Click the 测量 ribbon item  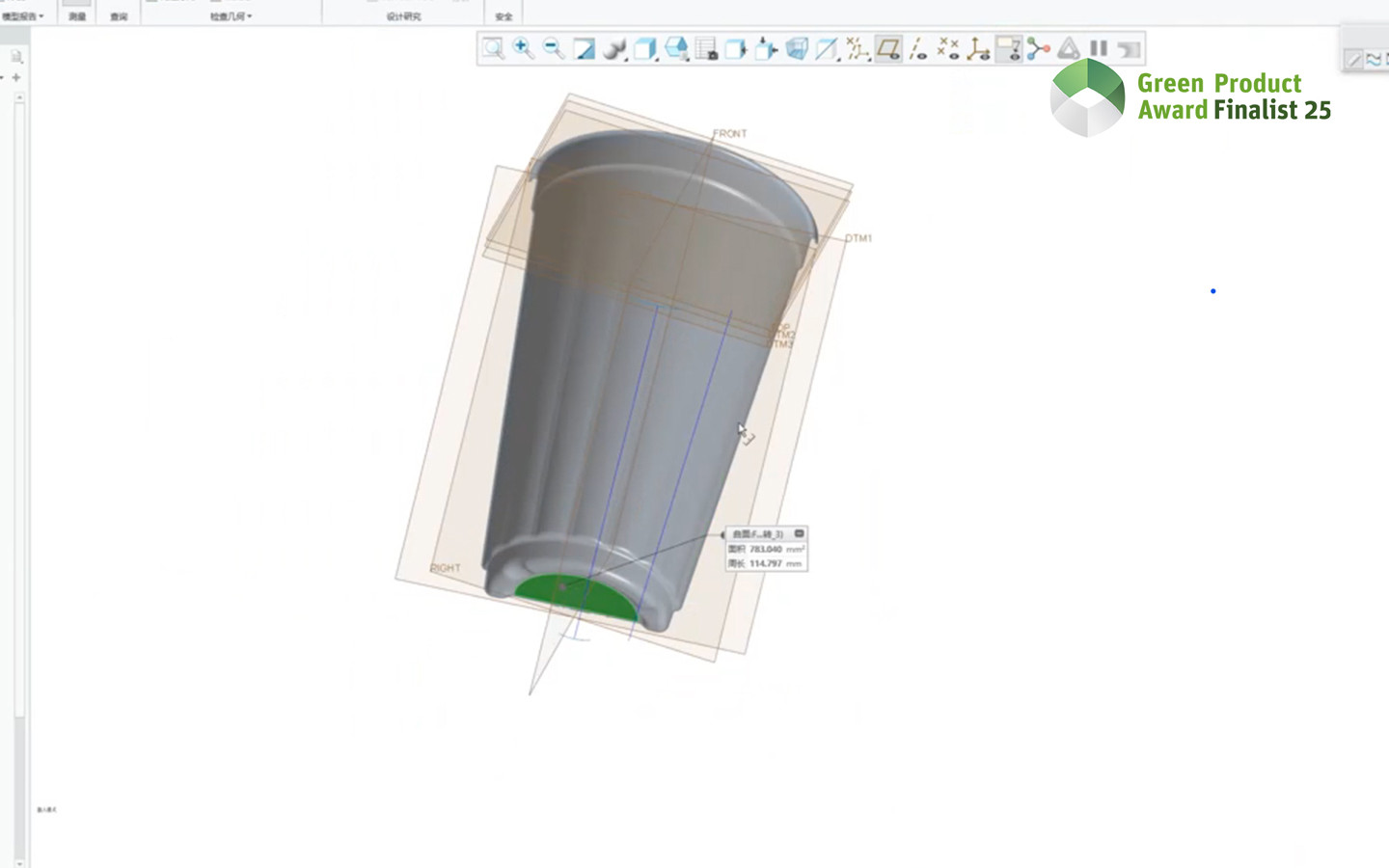pos(75,15)
